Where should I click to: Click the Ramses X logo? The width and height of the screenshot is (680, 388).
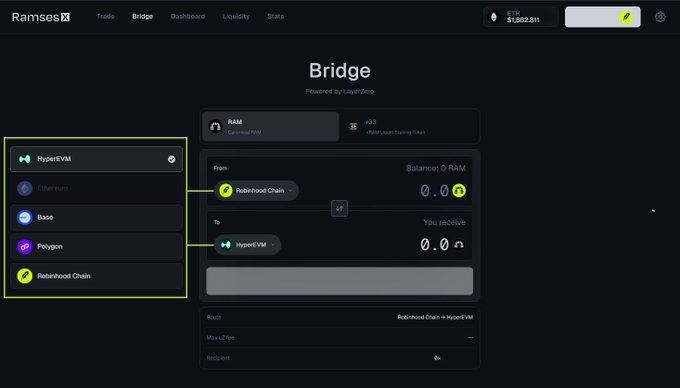point(40,17)
